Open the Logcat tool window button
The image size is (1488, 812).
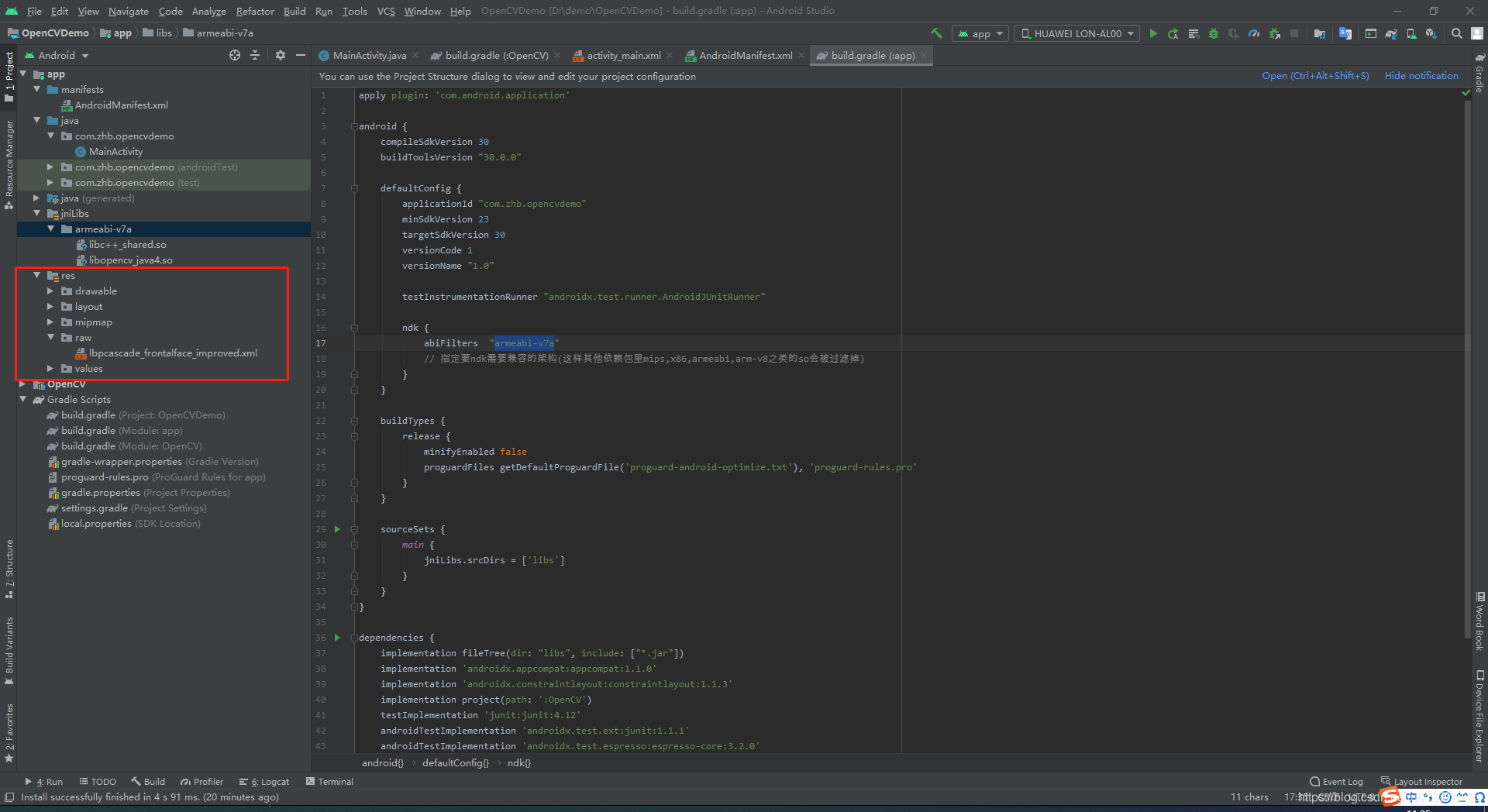click(263, 782)
